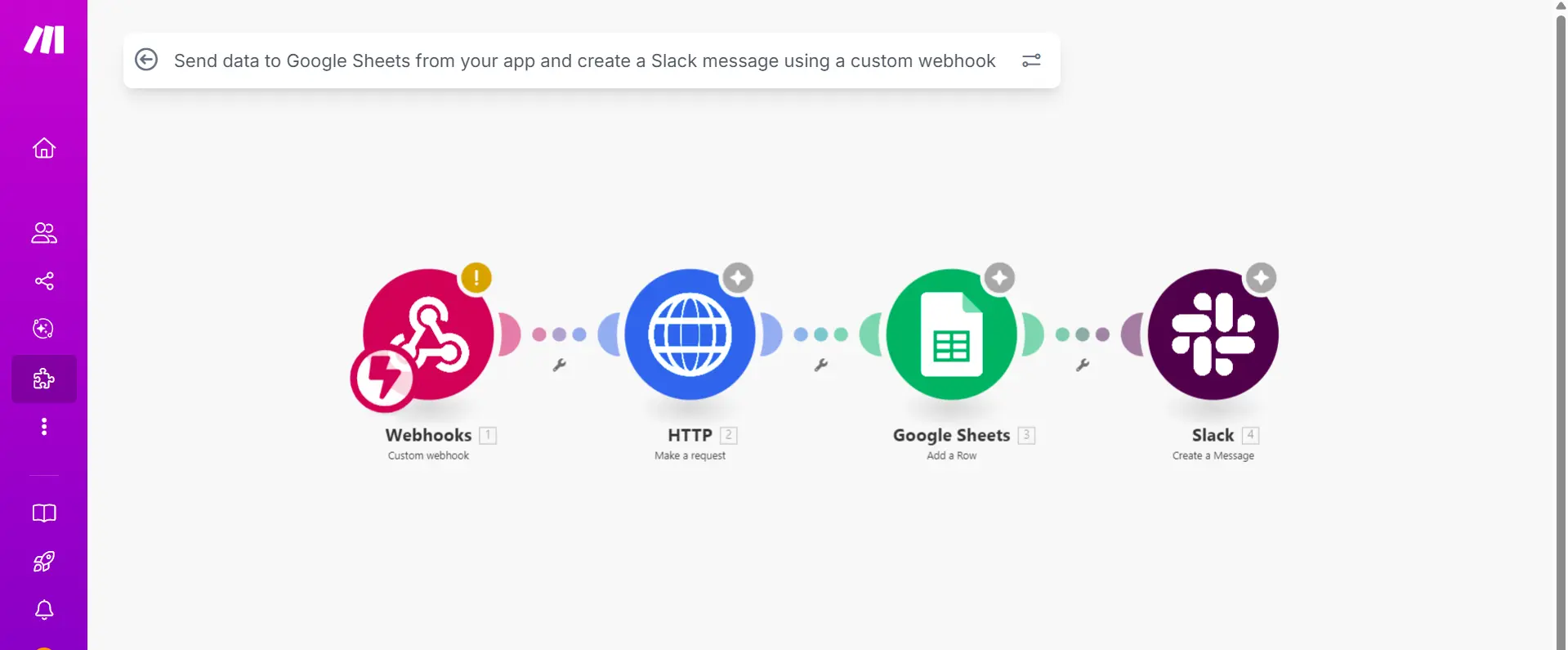The height and width of the screenshot is (650, 1568).
Task: Open the template settings sliders icon
Action: click(1031, 61)
